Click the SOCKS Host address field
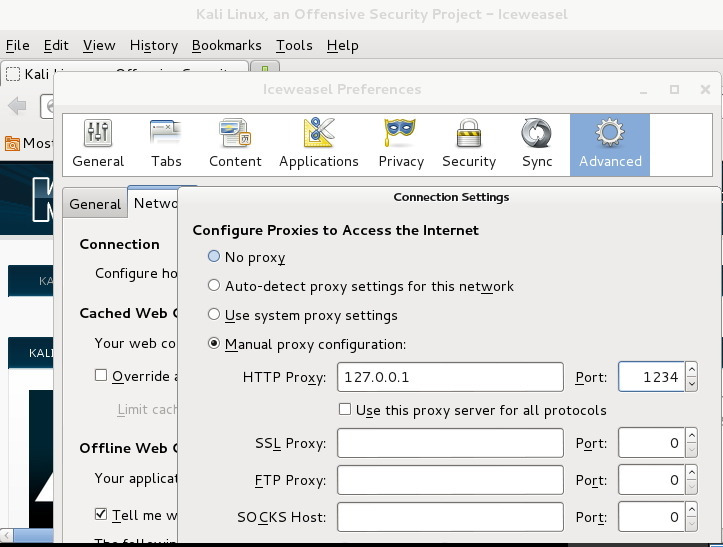The height and width of the screenshot is (547, 723). (x=450, y=517)
